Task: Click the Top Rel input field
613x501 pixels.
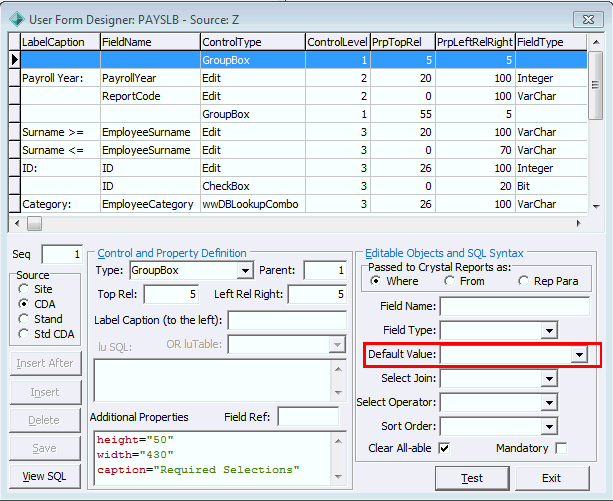Action: tap(171, 294)
